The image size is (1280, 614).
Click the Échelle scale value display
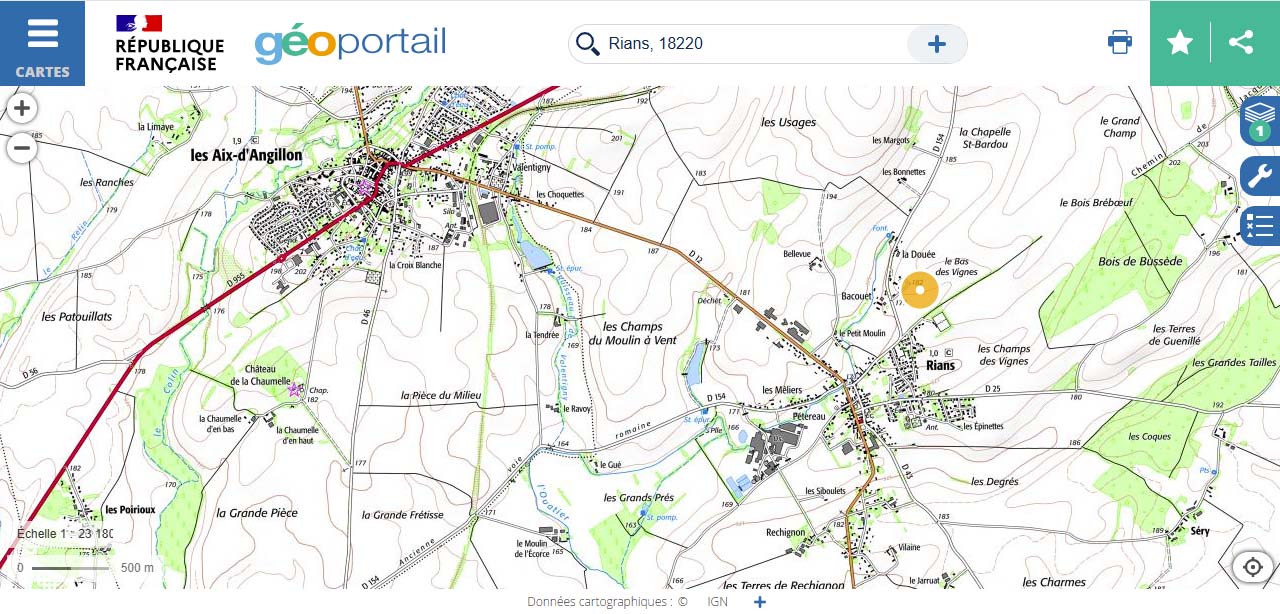click(66, 534)
